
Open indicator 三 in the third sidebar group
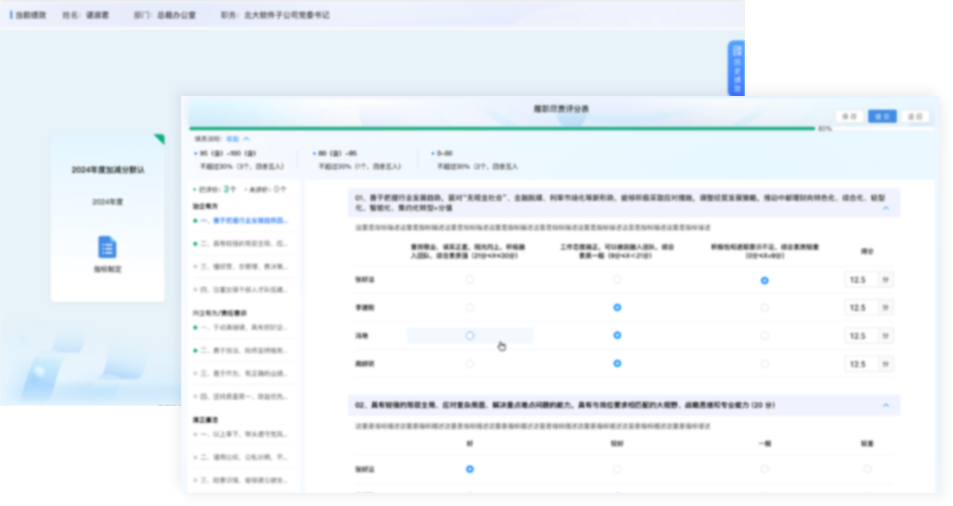(x=242, y=480)
